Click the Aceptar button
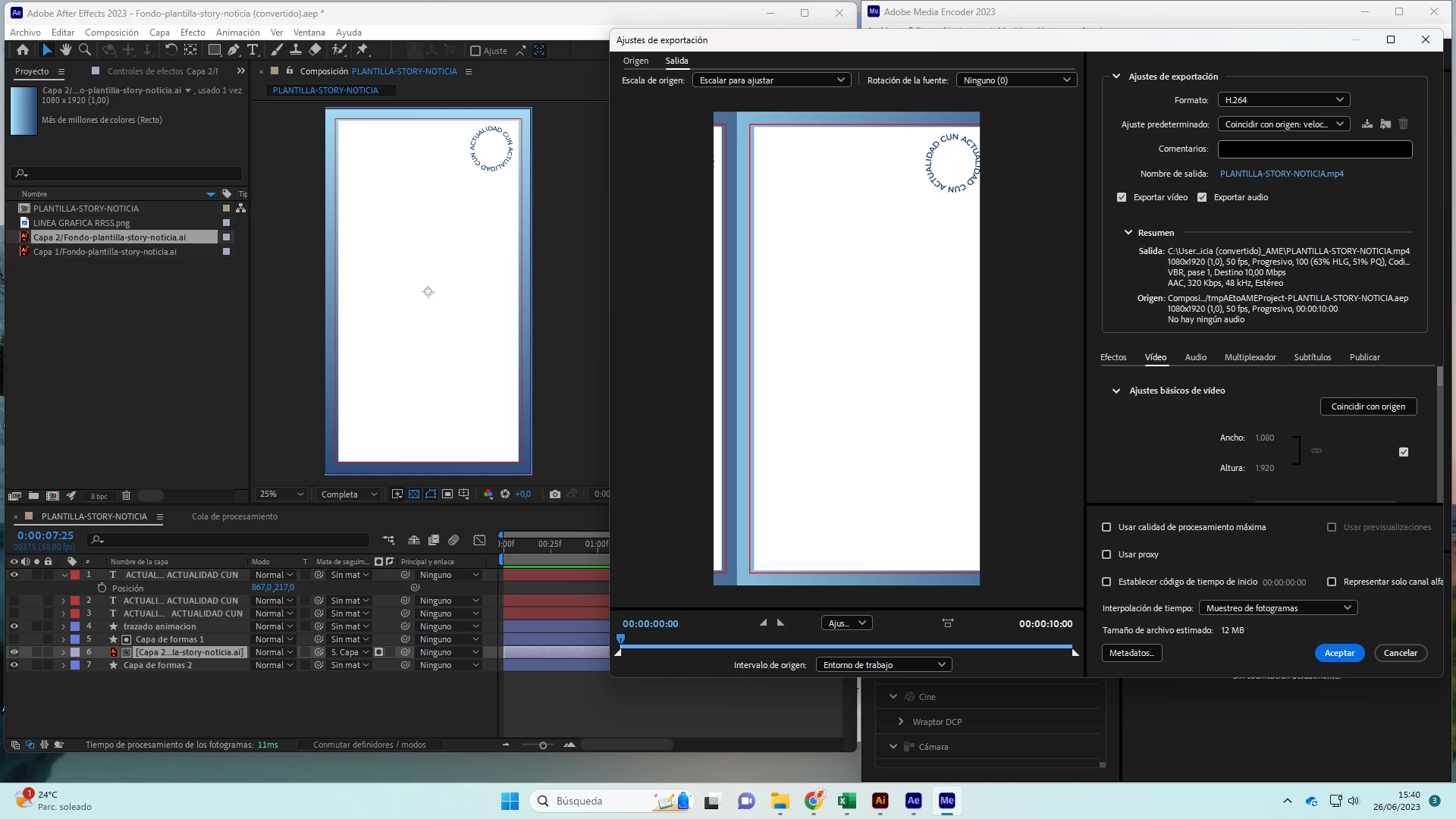1456x819 pixels. [x=1338, y=653]
